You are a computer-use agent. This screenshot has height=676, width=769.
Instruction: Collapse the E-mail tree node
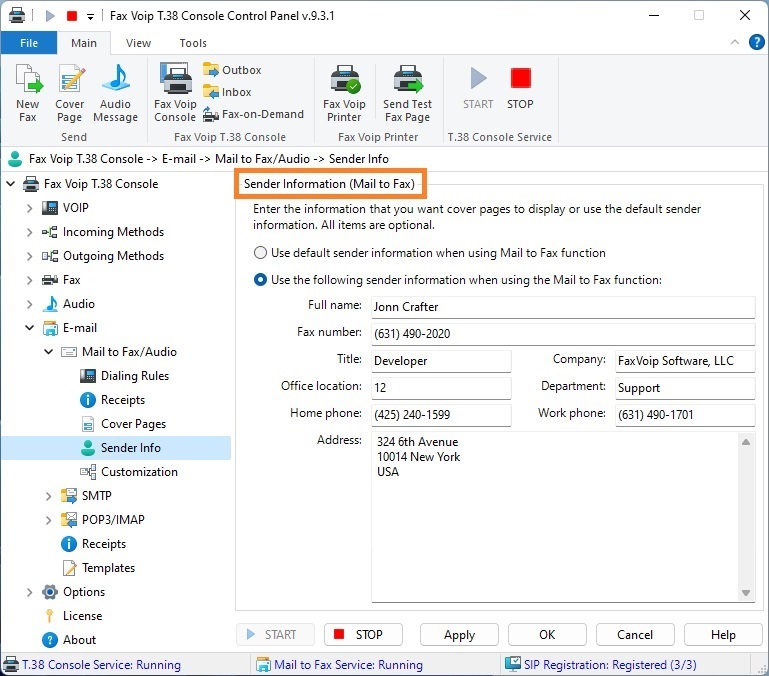[x=29, y=328]
